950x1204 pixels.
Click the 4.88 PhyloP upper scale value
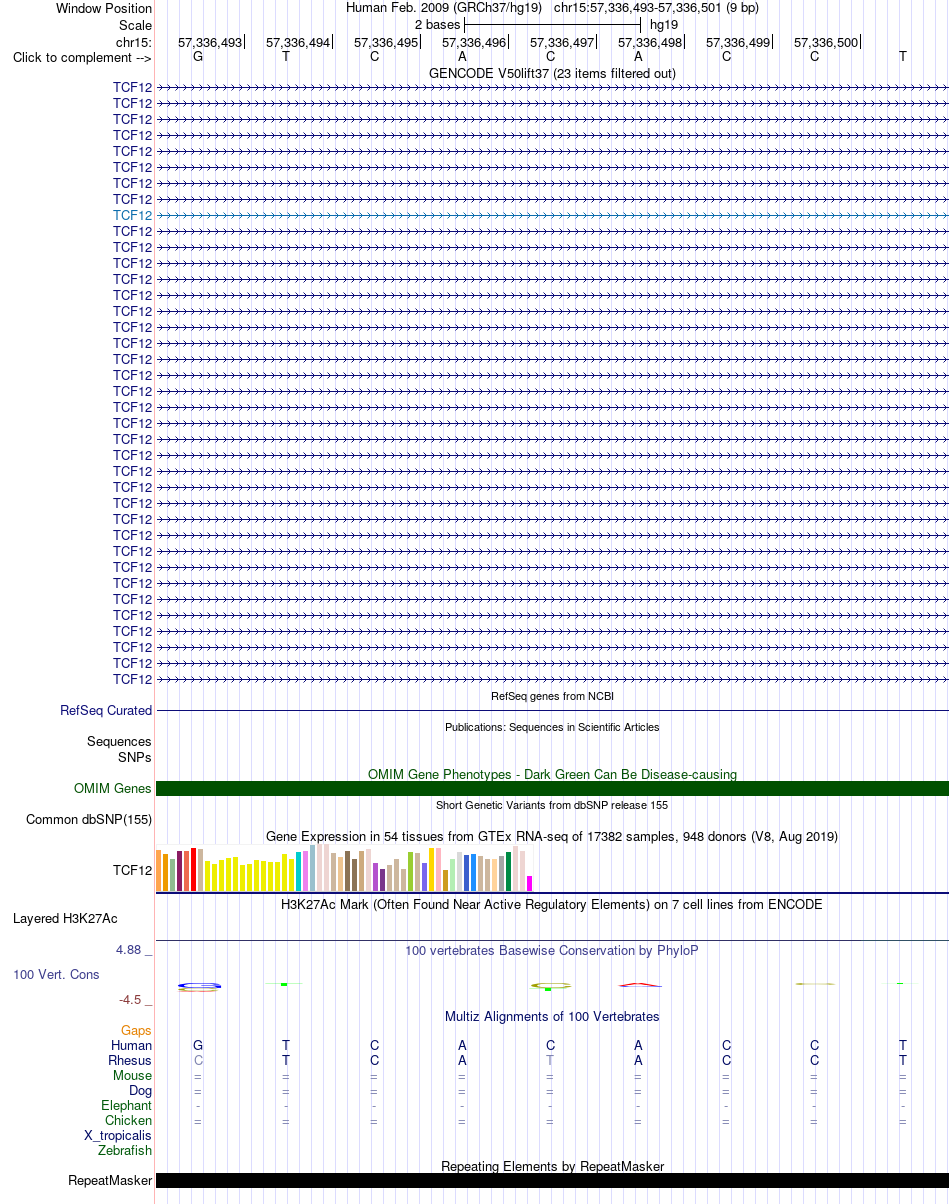click(x=134, y=950)
